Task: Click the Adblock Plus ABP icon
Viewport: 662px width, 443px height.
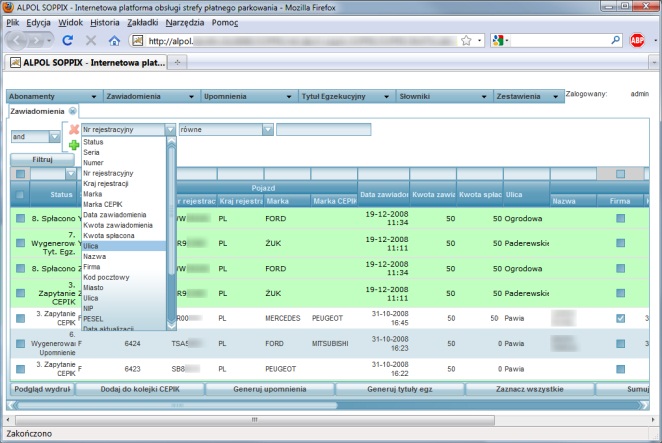Action: click(637, 41)
